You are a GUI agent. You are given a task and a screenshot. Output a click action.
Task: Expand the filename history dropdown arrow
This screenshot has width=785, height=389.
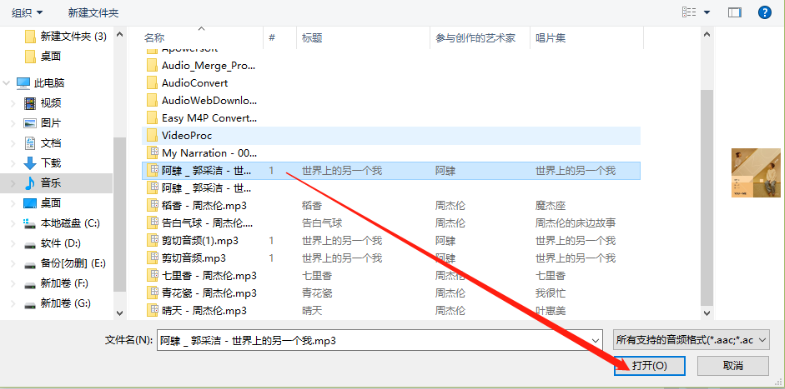(x=595, y=340)
